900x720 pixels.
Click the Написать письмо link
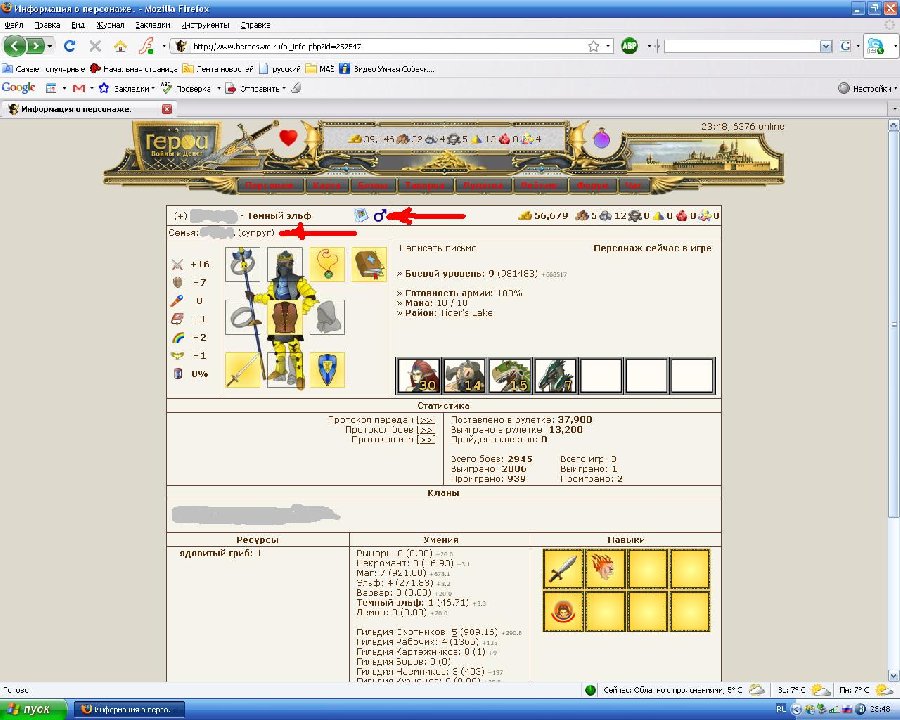437,248
